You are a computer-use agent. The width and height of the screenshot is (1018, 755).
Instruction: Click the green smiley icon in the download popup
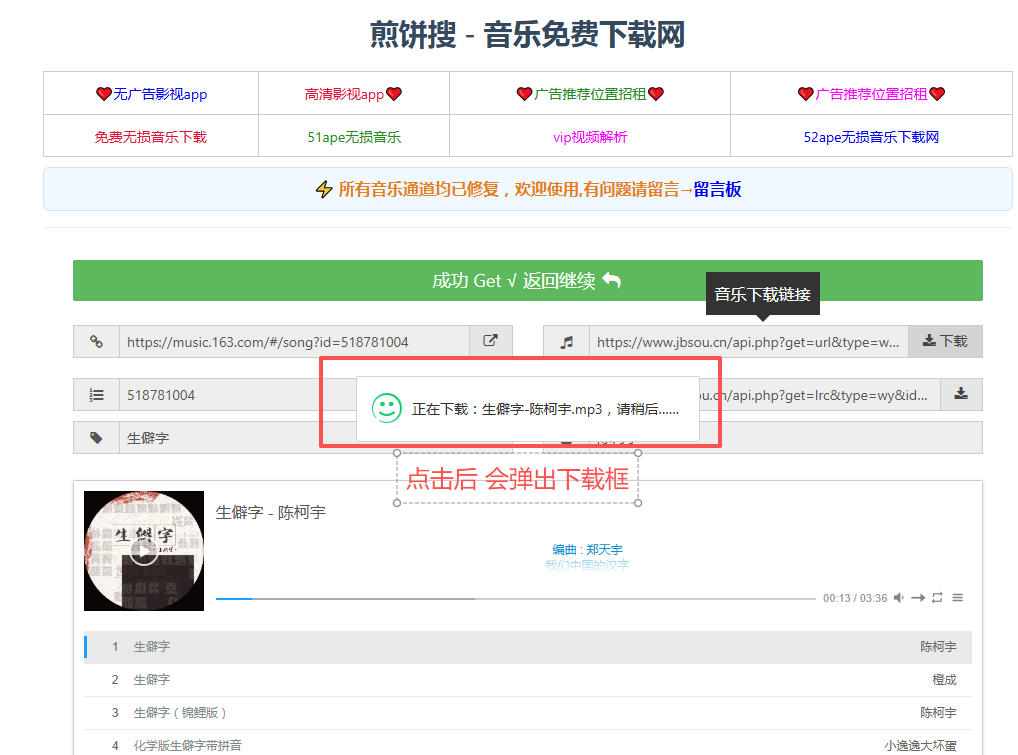click(385, 407)
